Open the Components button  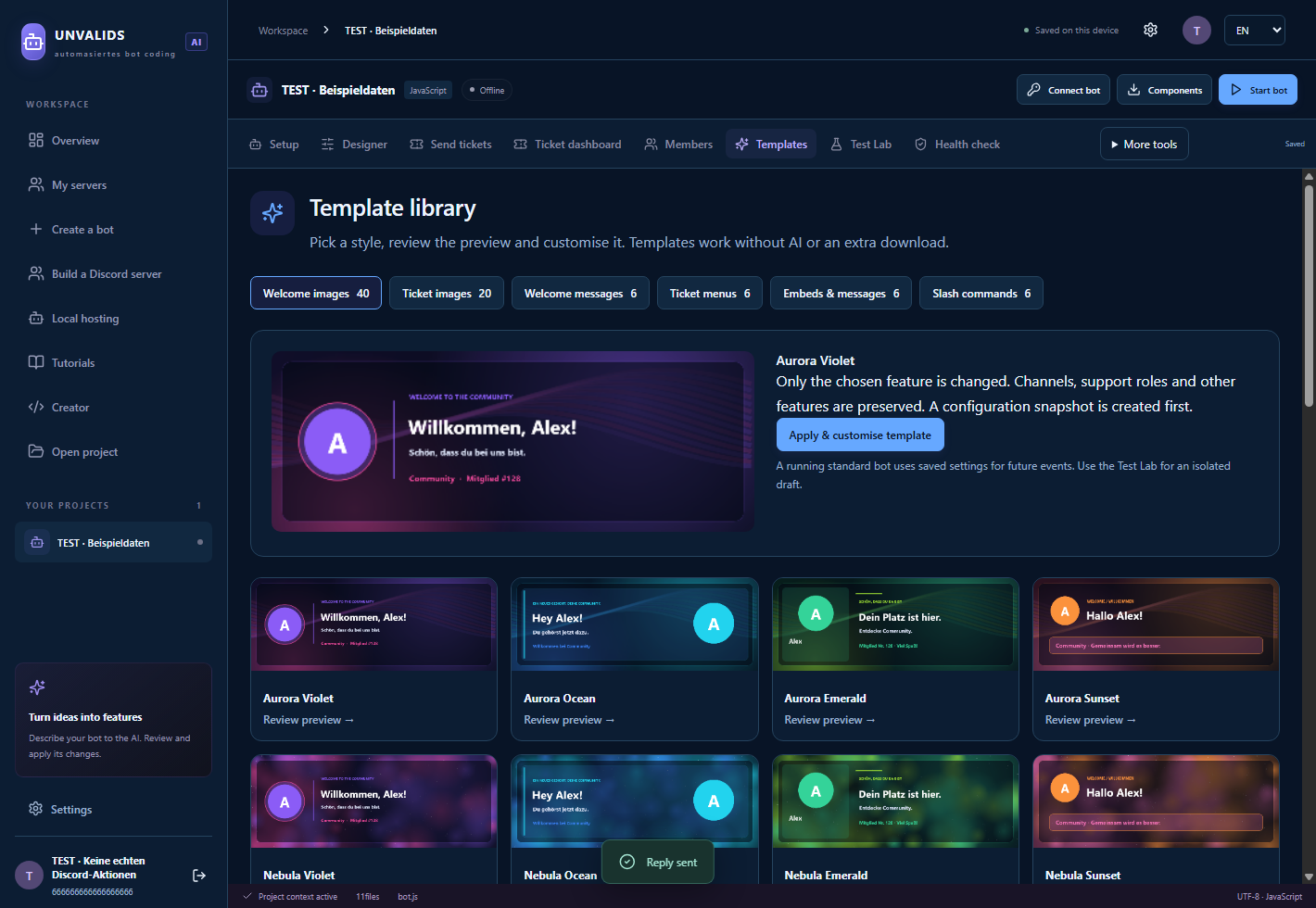[x=1164, y=90]
